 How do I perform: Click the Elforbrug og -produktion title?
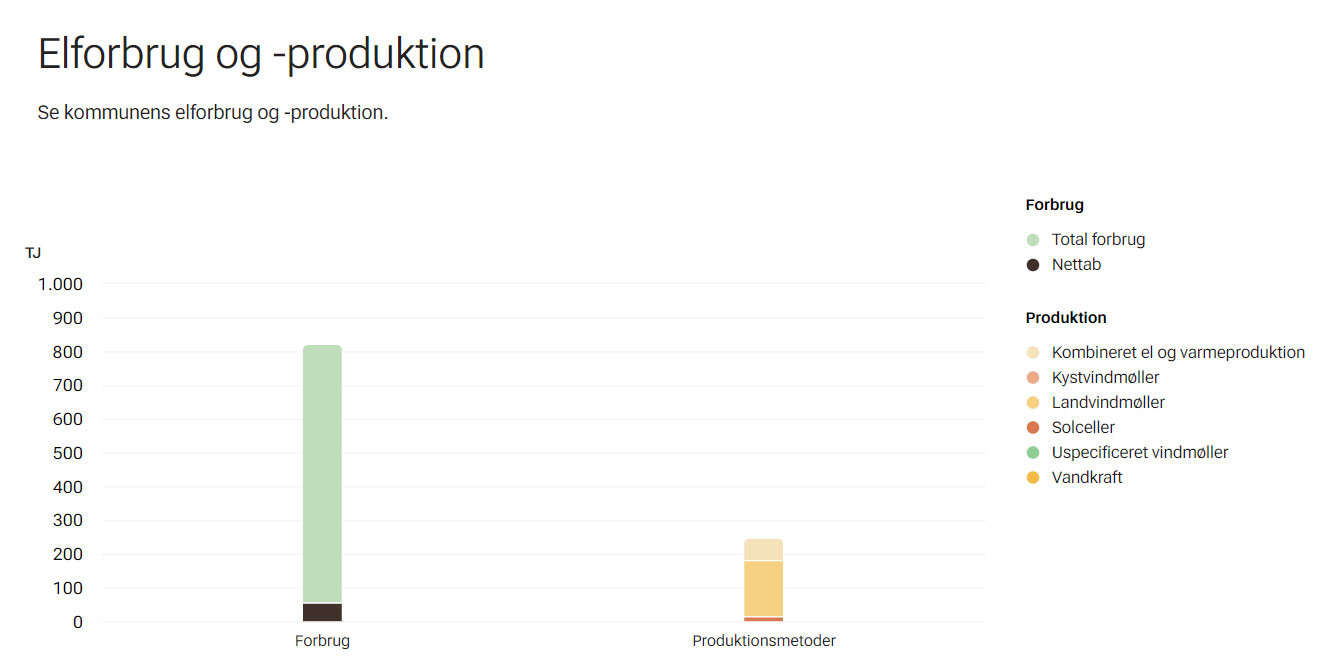click(261, 54)
